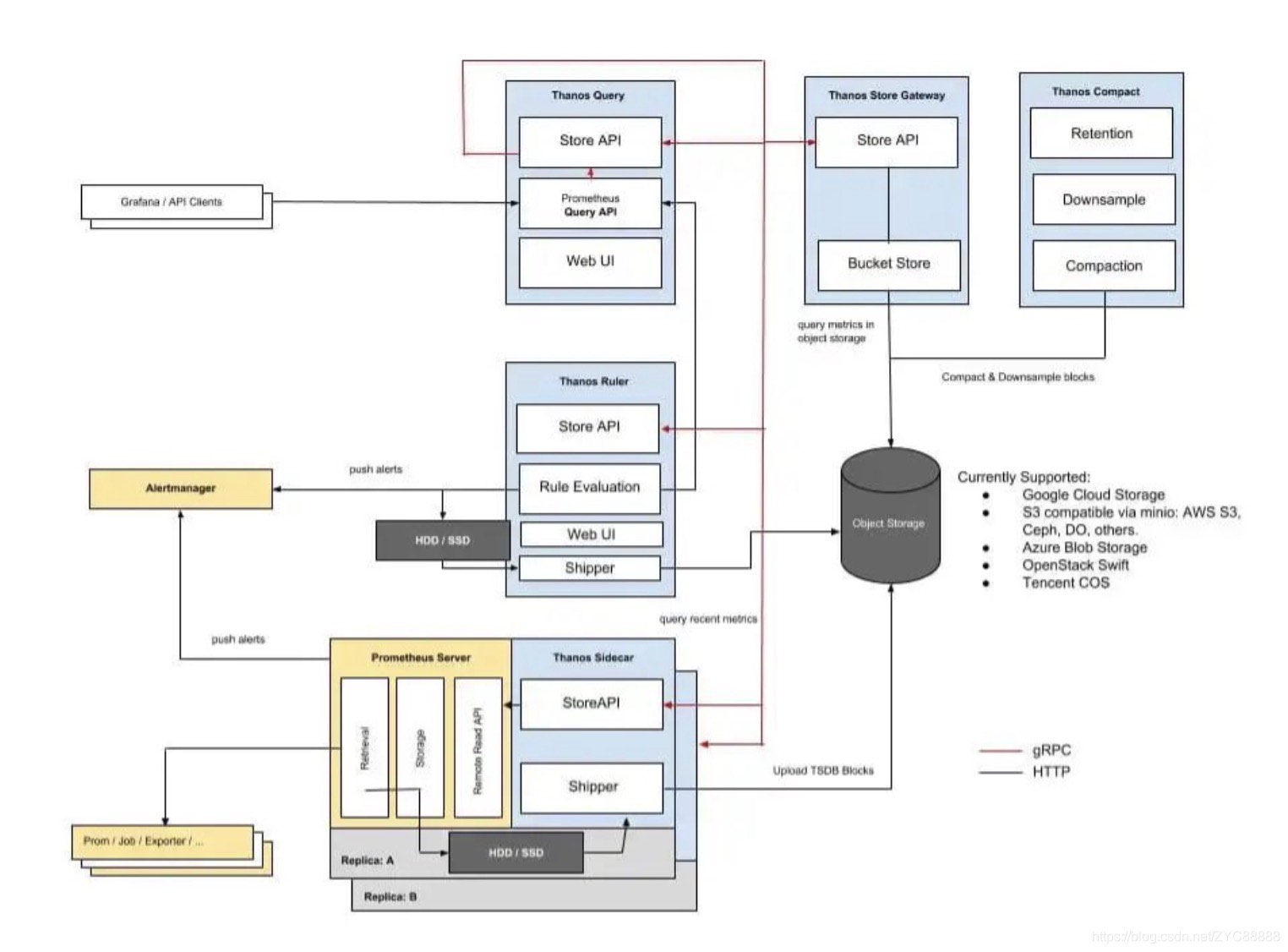Select the Prometheus Query API box
Image resolution: width=1288 pixels, height=952 pixels.
tap(590, 204)
